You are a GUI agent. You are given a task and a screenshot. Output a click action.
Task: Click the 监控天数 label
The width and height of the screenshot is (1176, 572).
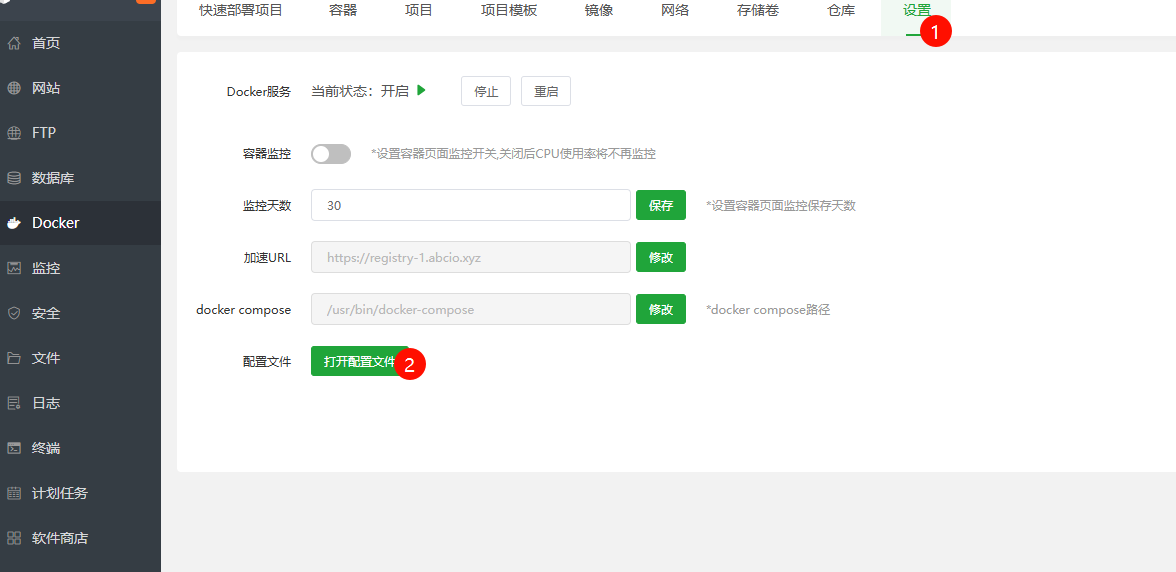pos(267,205)
